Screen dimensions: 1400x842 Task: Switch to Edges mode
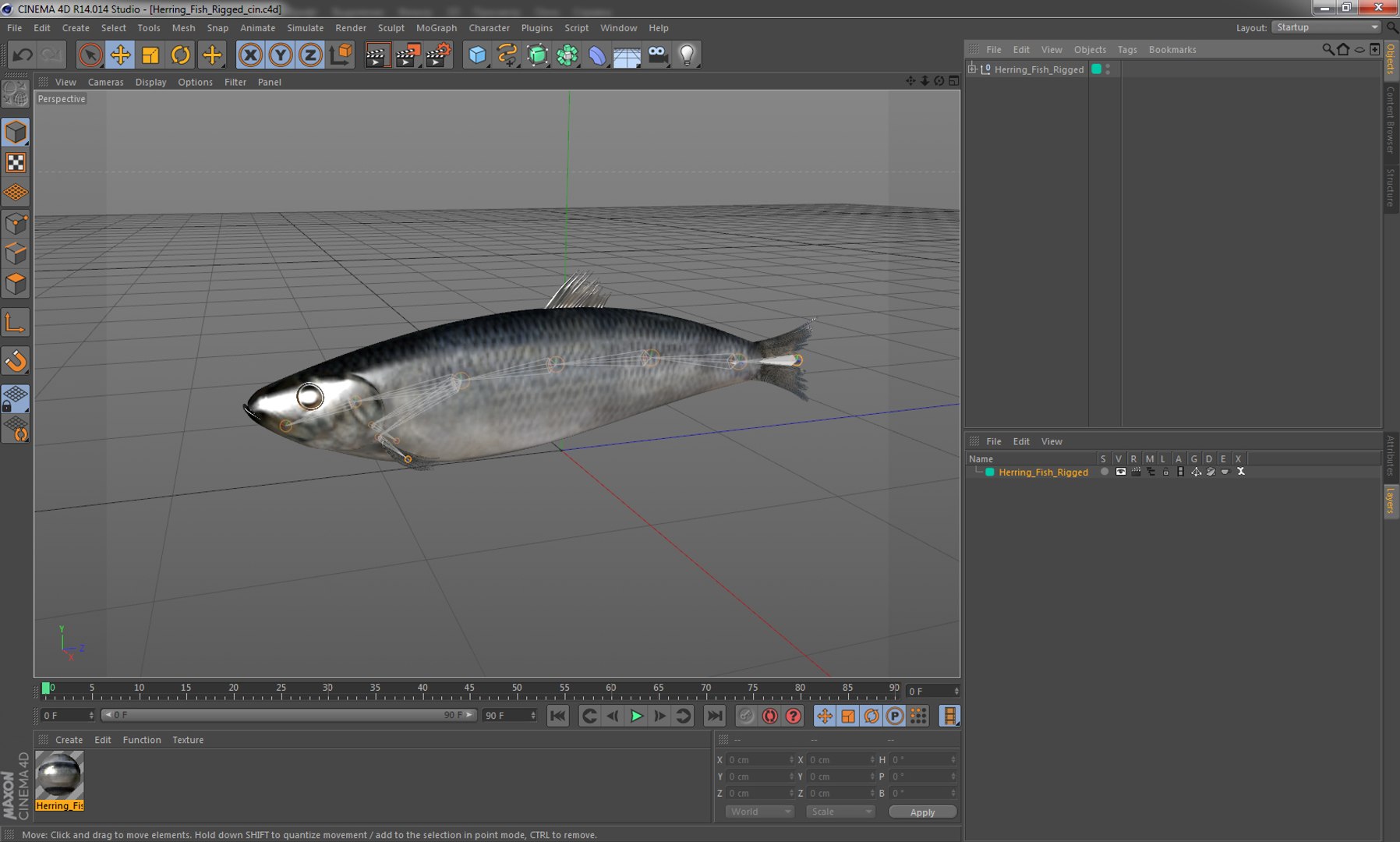click(16, 254)
